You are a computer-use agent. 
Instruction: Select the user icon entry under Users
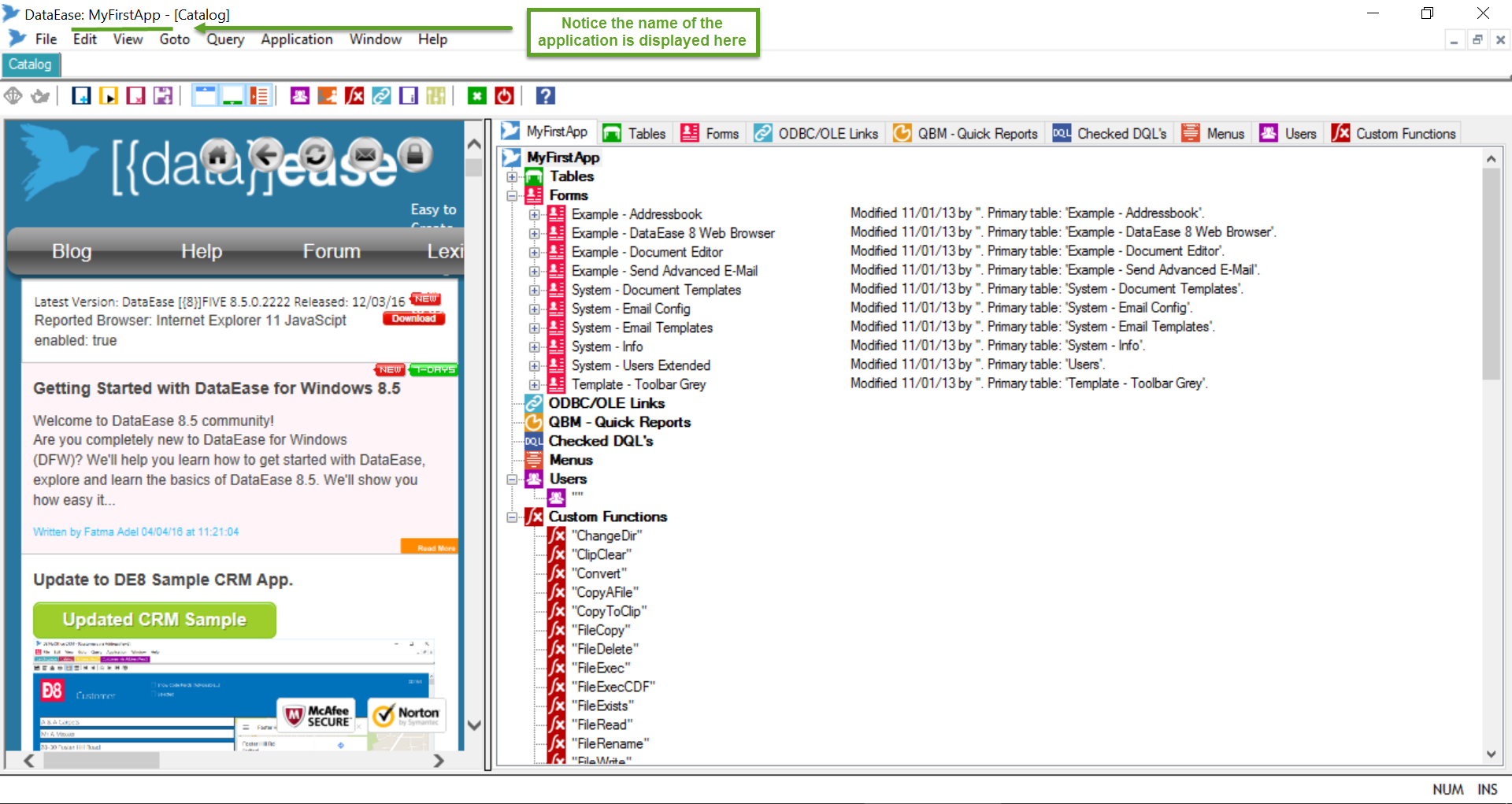click(x=557, y=498)
